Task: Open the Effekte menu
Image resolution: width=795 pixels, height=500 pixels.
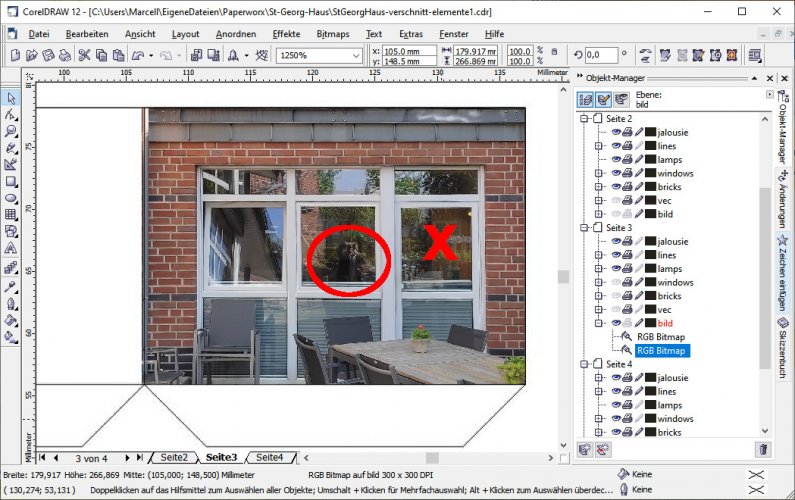Action: (x=286, y=34)
